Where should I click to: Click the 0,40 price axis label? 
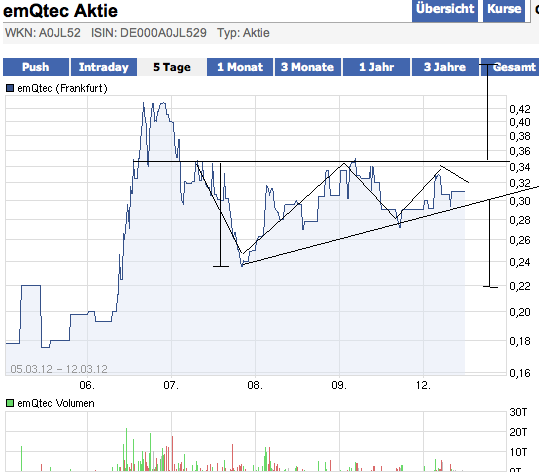(520, 122)
